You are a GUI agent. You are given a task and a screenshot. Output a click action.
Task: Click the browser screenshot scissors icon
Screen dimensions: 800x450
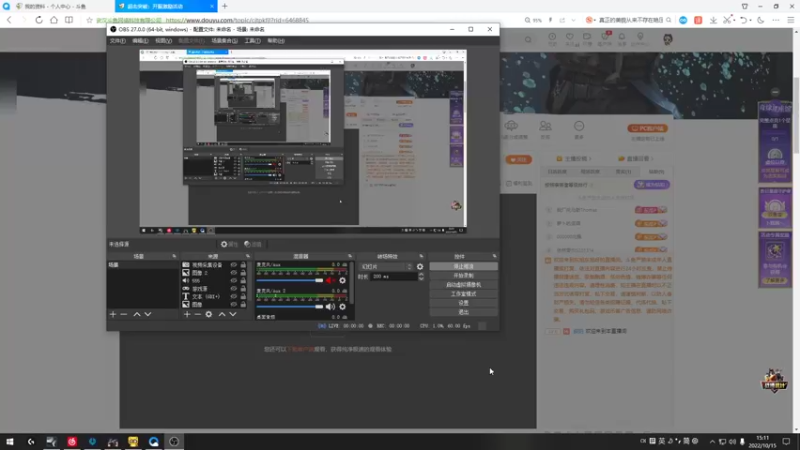click(727, 20)
